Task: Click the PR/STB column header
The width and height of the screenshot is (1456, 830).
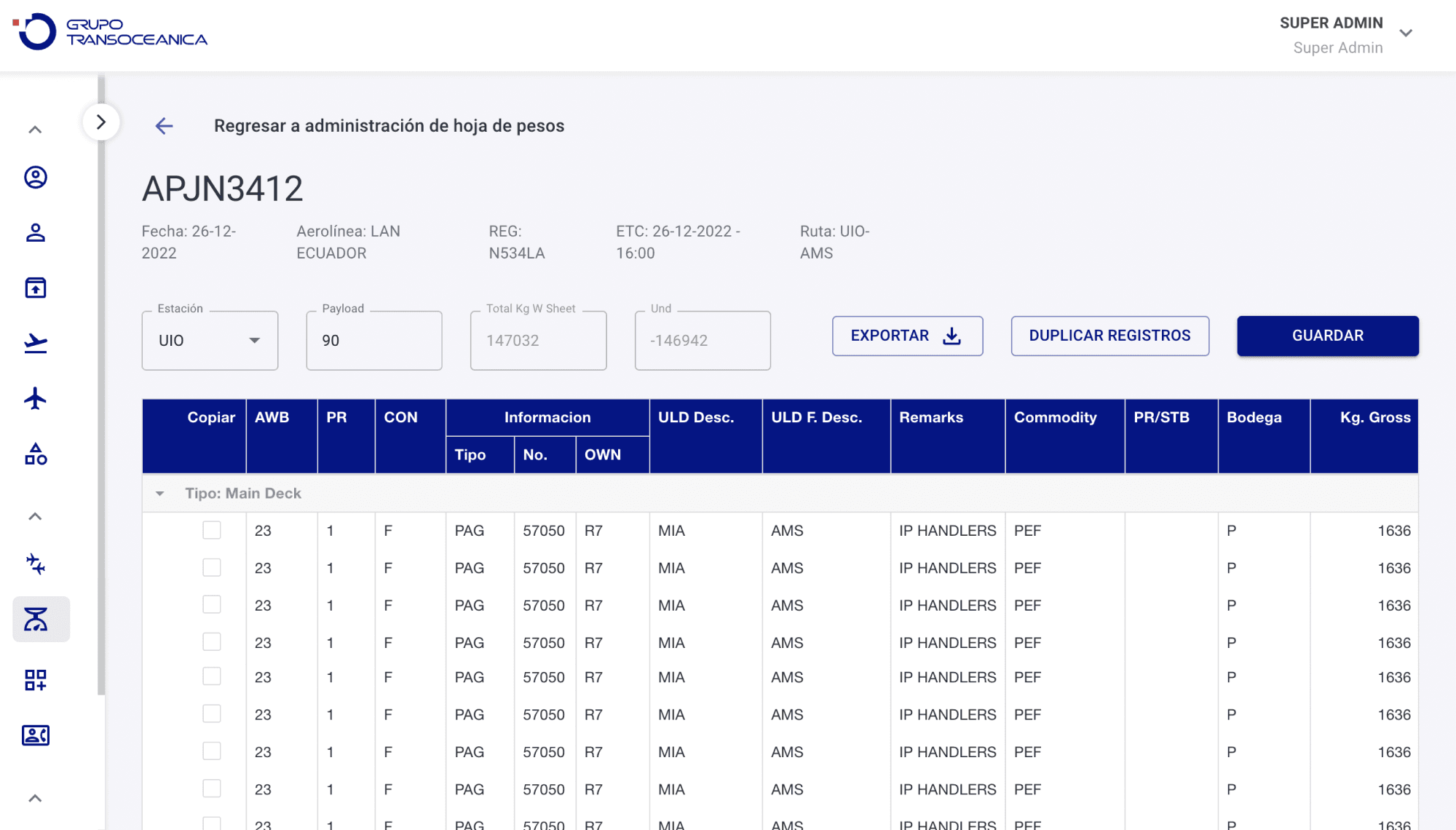Action: (1171, 436)
